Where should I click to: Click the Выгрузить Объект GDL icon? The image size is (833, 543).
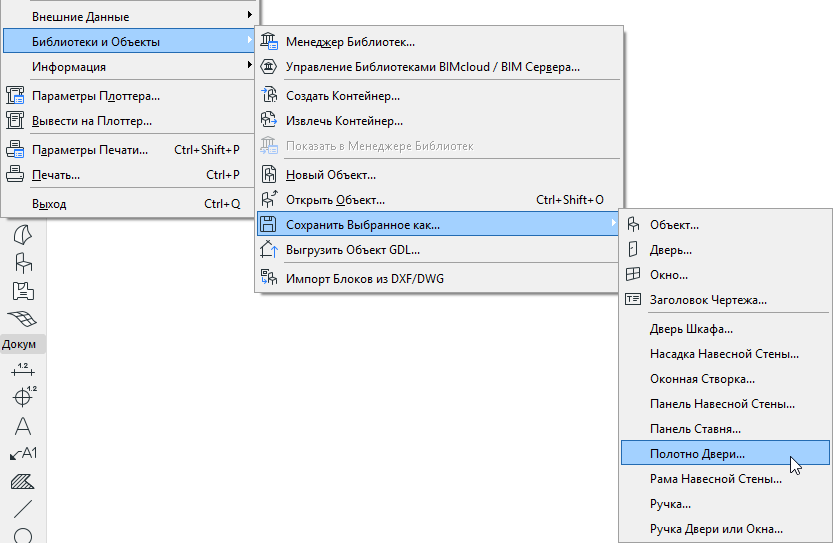click(x=269, y=250)
